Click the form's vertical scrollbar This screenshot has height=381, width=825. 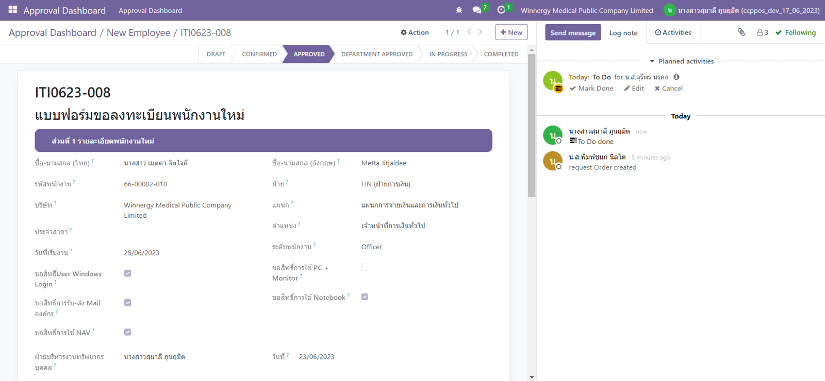click(531, 126)
